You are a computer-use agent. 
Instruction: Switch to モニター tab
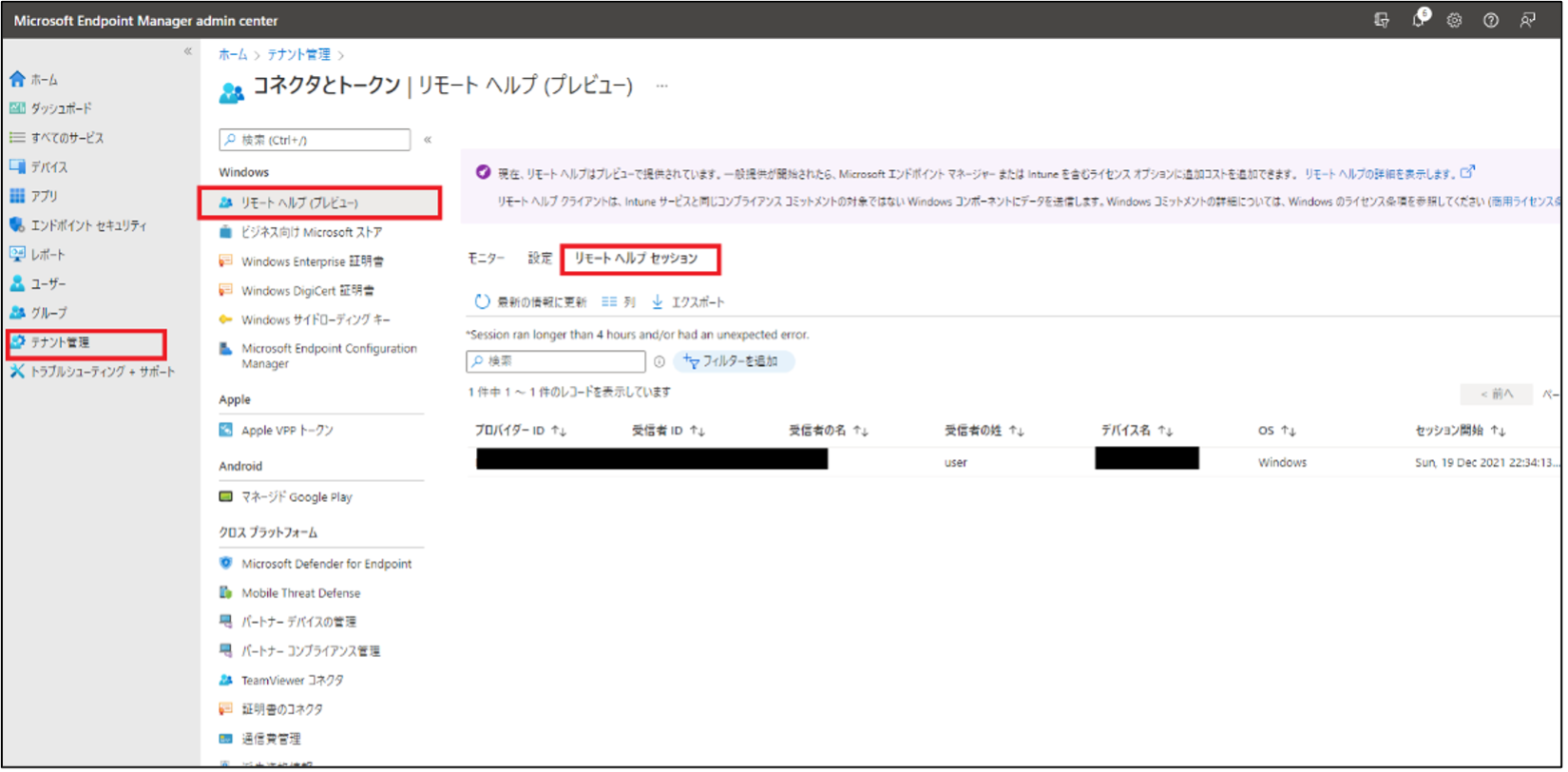tap(486, 259)
